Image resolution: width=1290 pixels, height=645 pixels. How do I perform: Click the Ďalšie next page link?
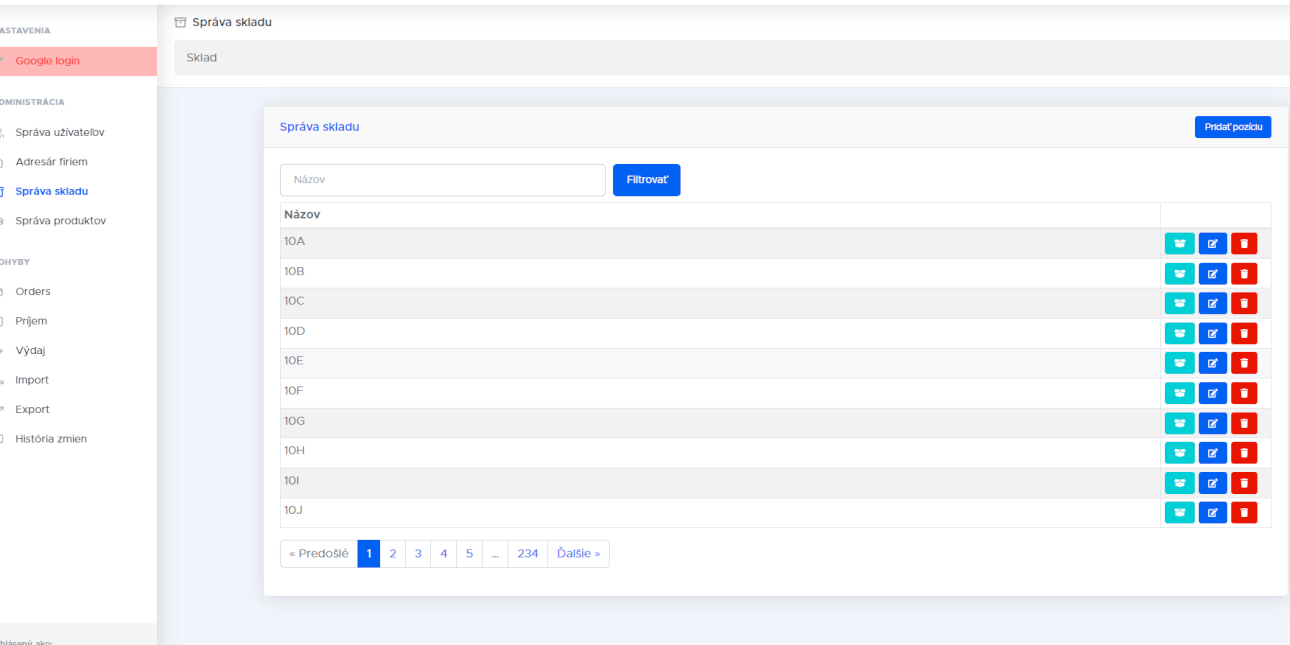click(578, 554)
